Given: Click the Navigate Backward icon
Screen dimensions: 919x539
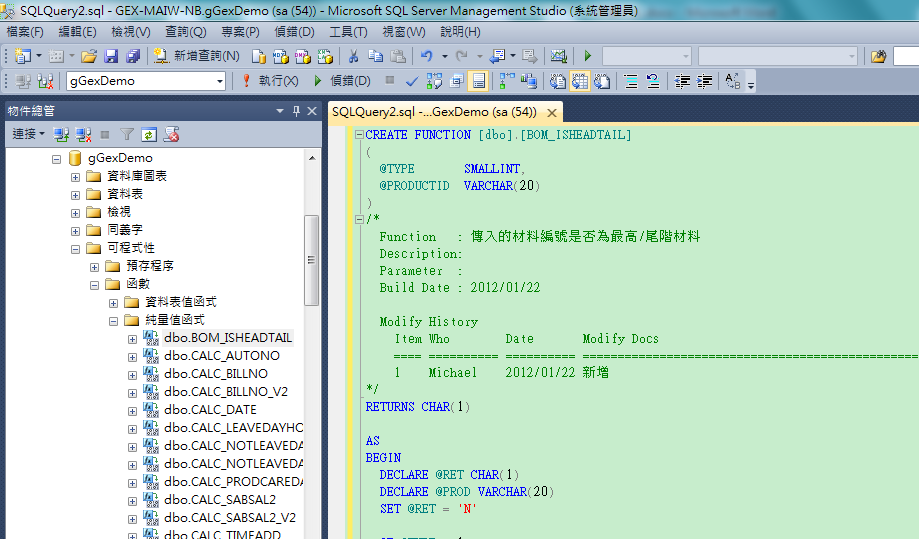Looking at the screenshot, I should click(498, 56).
